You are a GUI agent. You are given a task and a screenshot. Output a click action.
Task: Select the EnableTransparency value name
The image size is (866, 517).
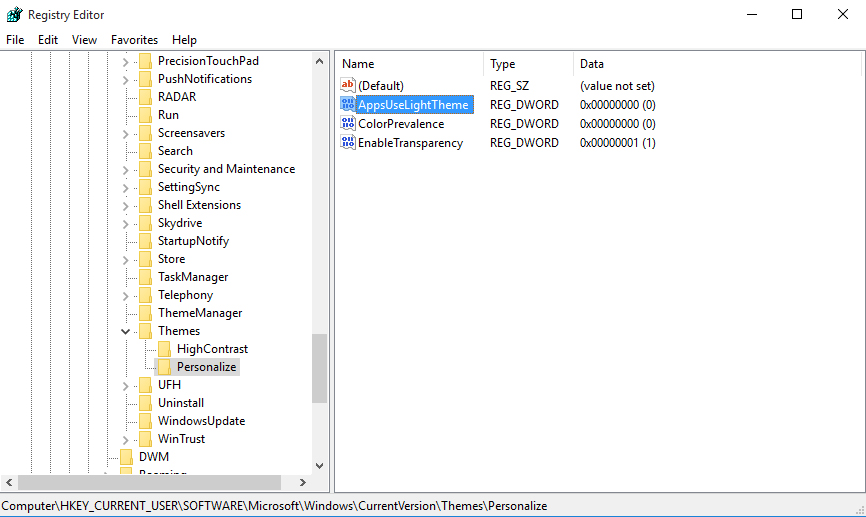410,143
